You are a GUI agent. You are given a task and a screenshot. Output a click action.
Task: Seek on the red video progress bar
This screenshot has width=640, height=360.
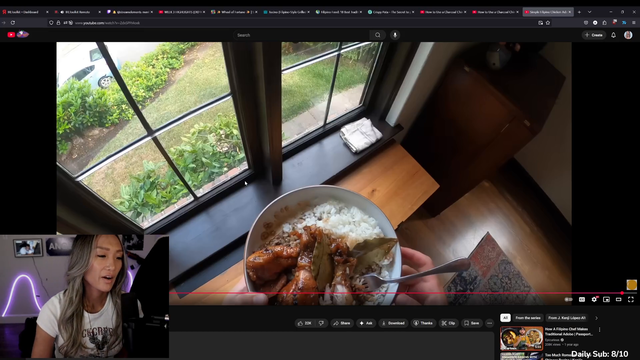tap(396, 293)
